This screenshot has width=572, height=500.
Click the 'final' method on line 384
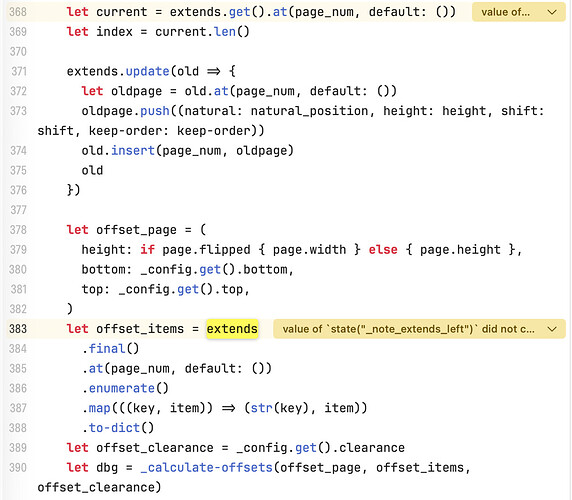click(x=107, y=349)
